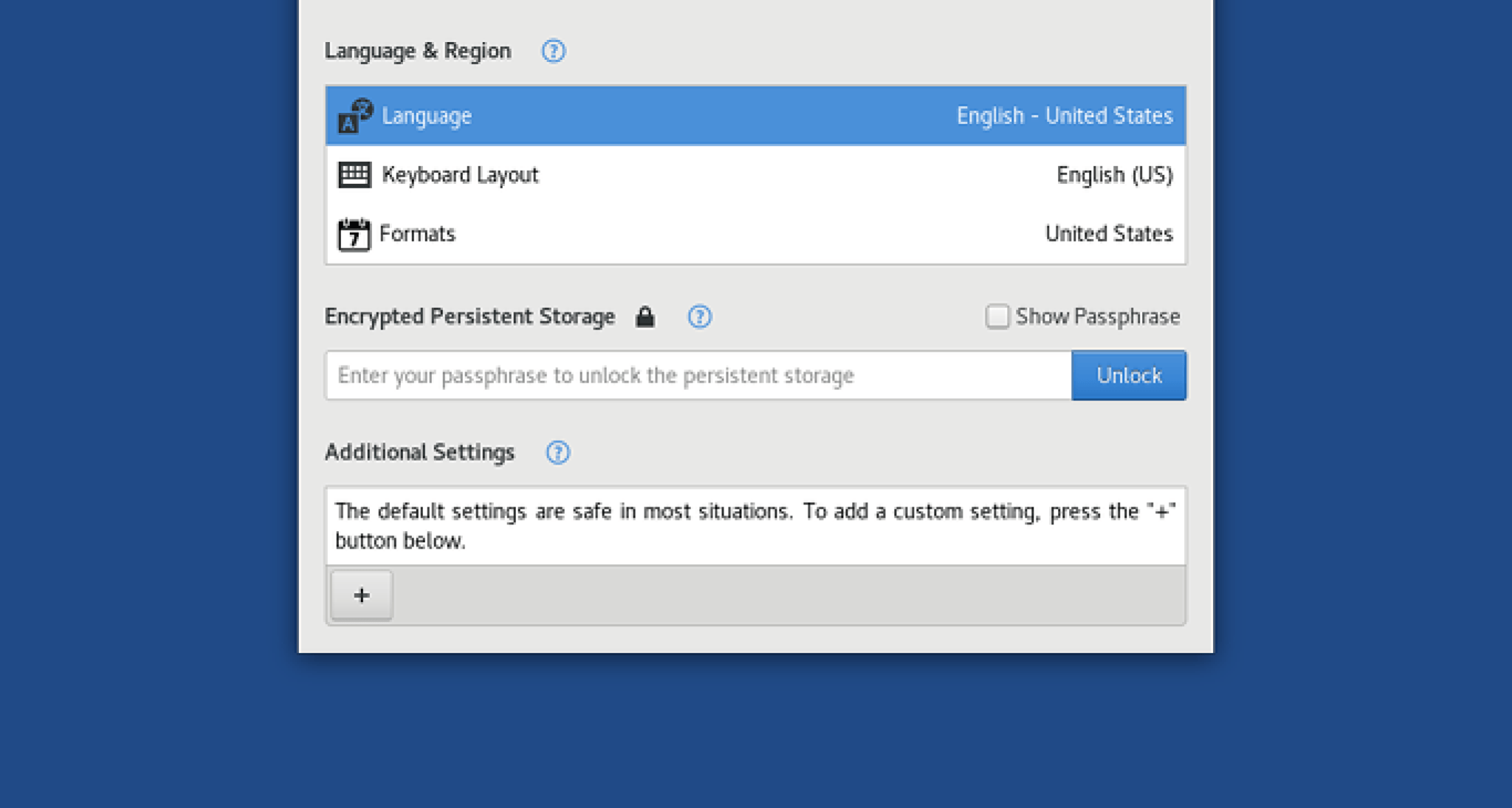Click the Keyboard Layout keyboard icon
1512x808 pixels.
(x=354, y=175)
